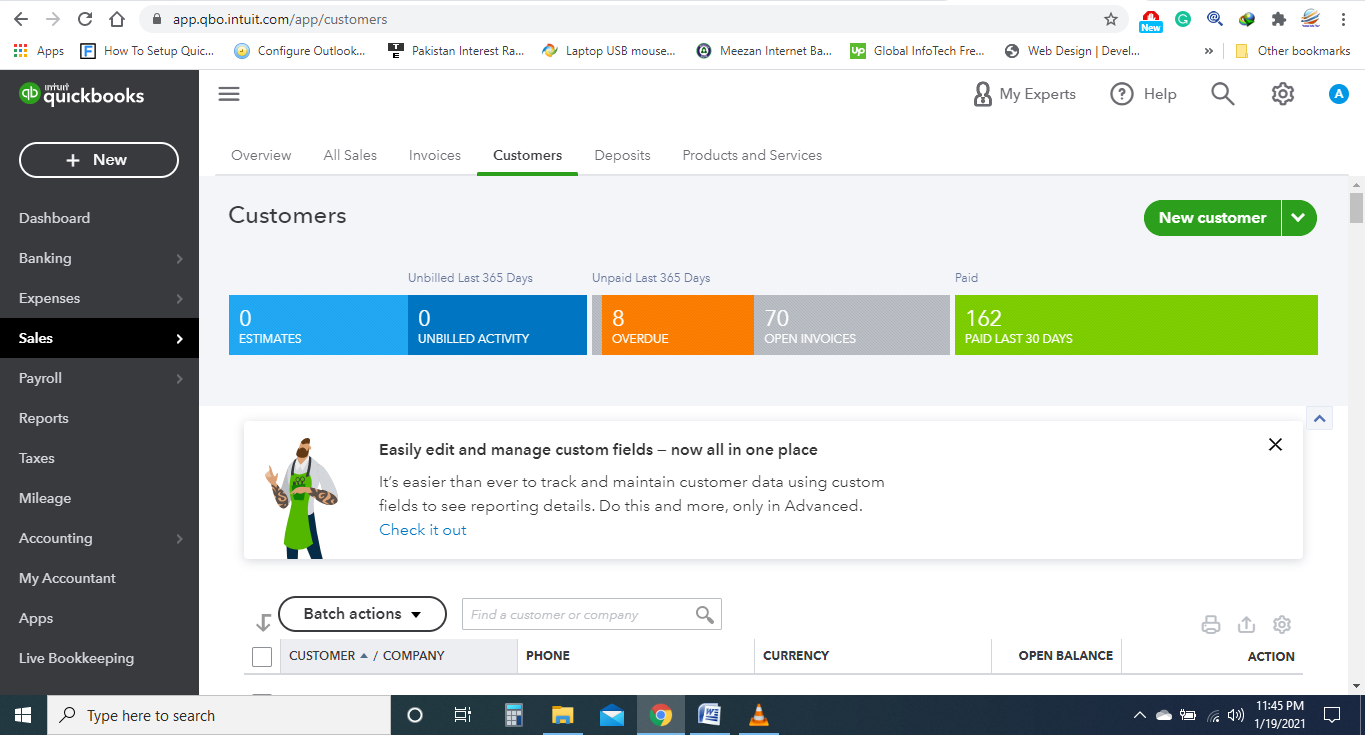Click the New customer button
This screenshot has width=1365, height=735.
point(1212,218)
